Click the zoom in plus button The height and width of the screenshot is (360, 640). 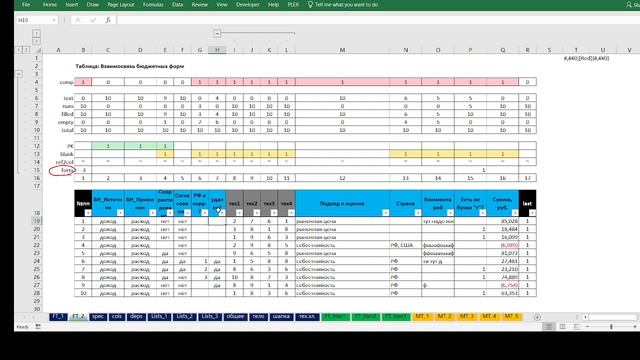click(635, 327)
